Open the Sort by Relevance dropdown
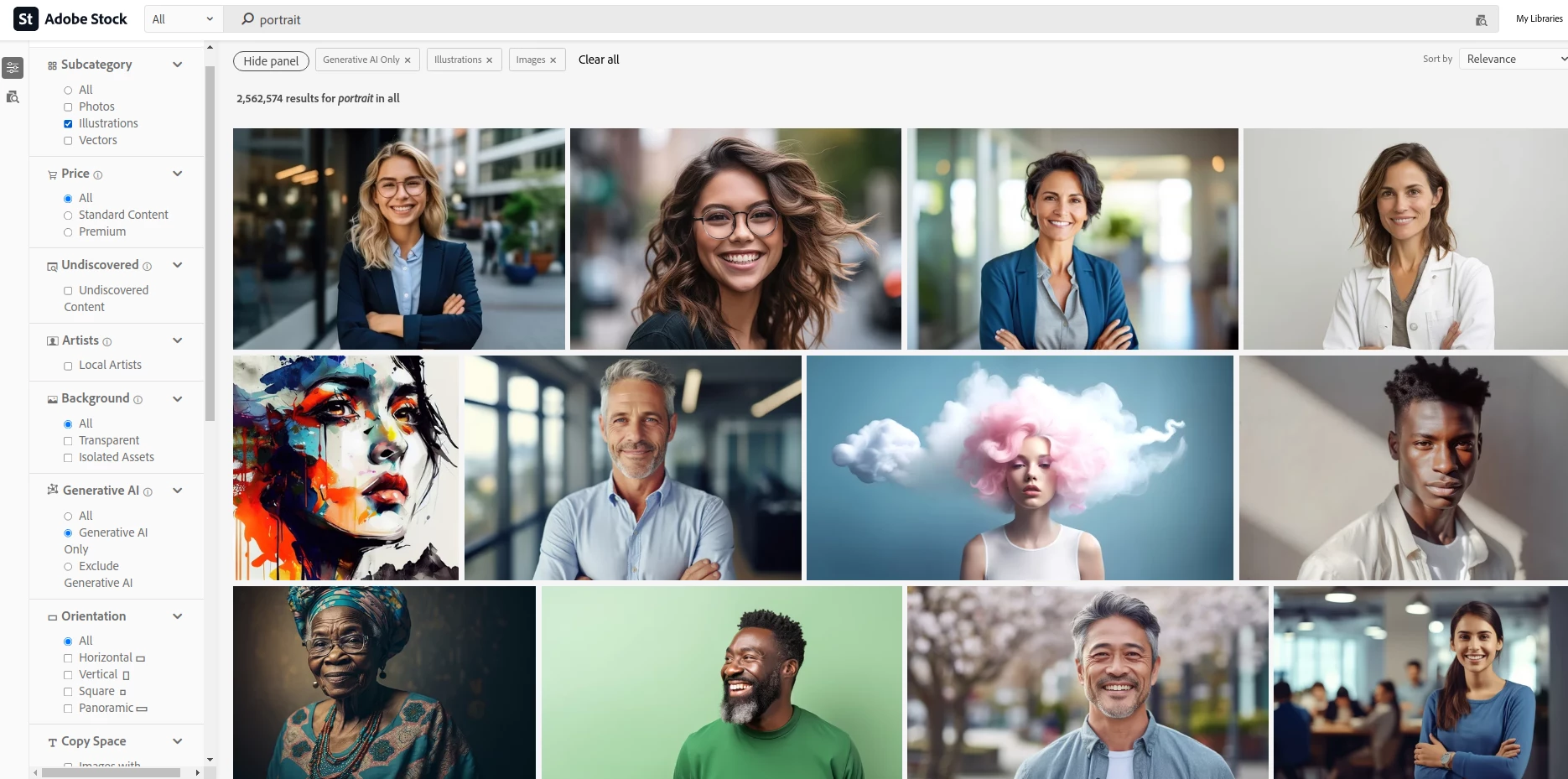Viewport: 1568px width, 779px height. [1513, 59]
